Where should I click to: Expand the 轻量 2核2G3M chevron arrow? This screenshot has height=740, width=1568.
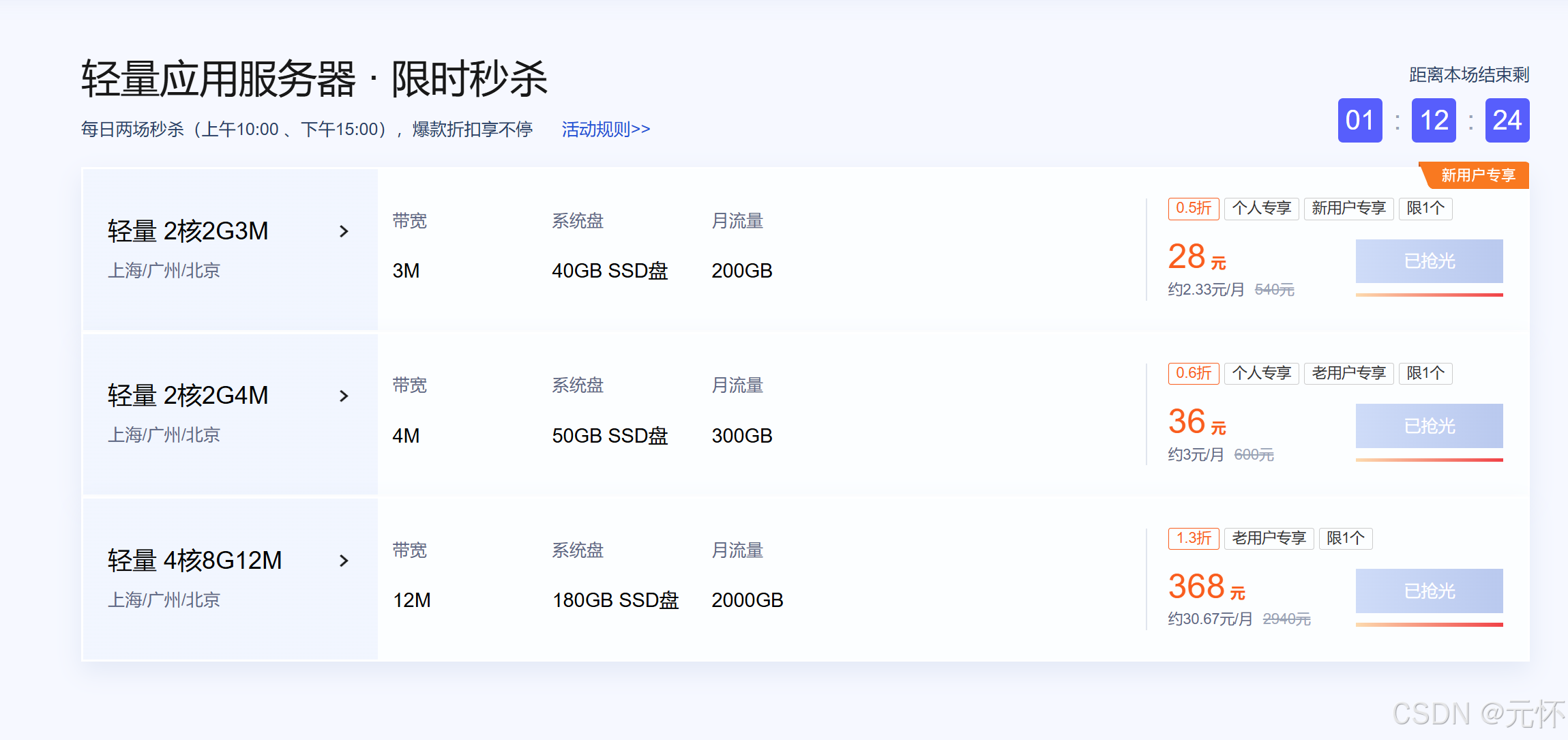[344, 232]
